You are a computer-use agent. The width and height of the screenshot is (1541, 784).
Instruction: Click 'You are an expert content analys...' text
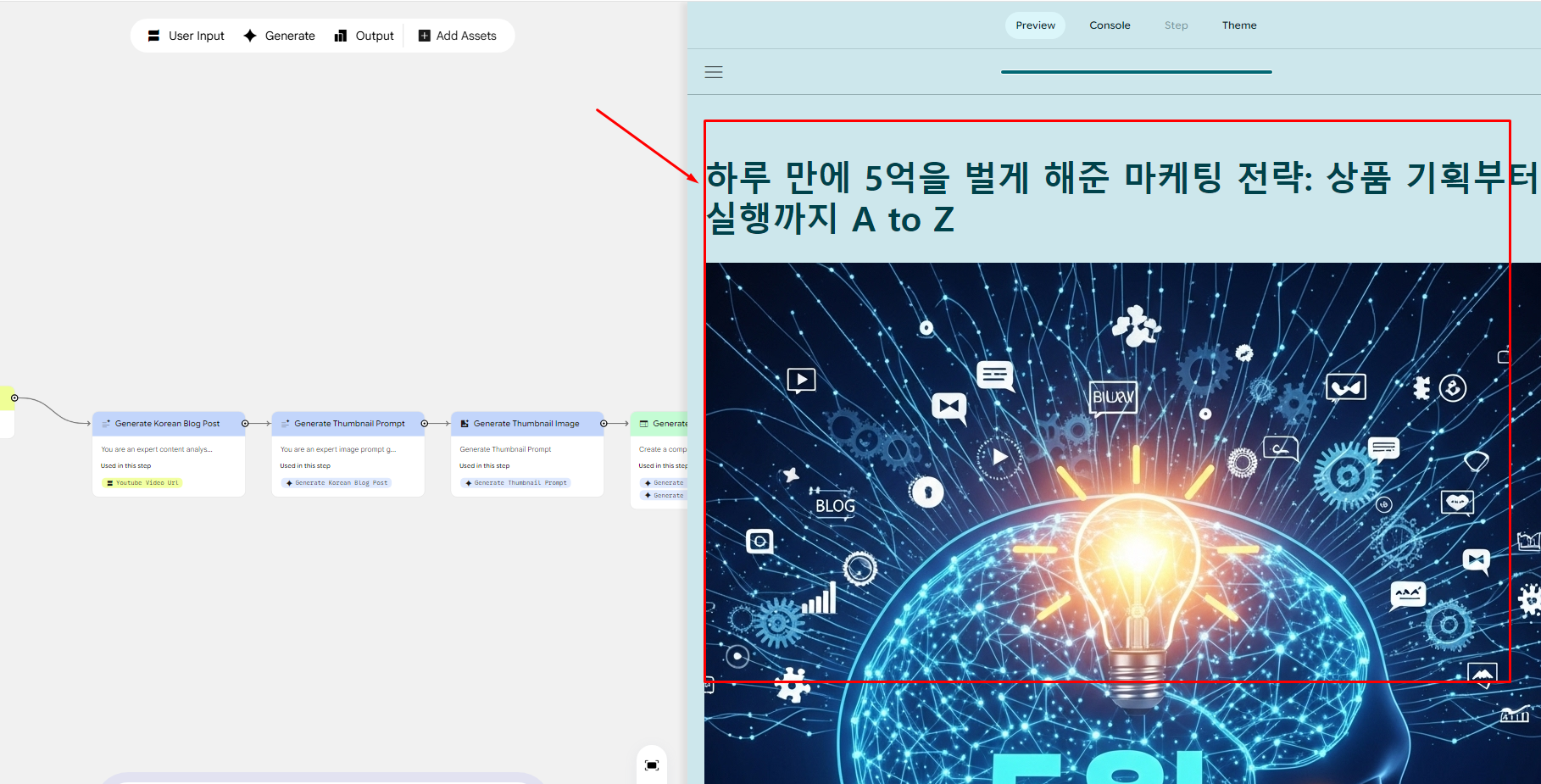157,449
